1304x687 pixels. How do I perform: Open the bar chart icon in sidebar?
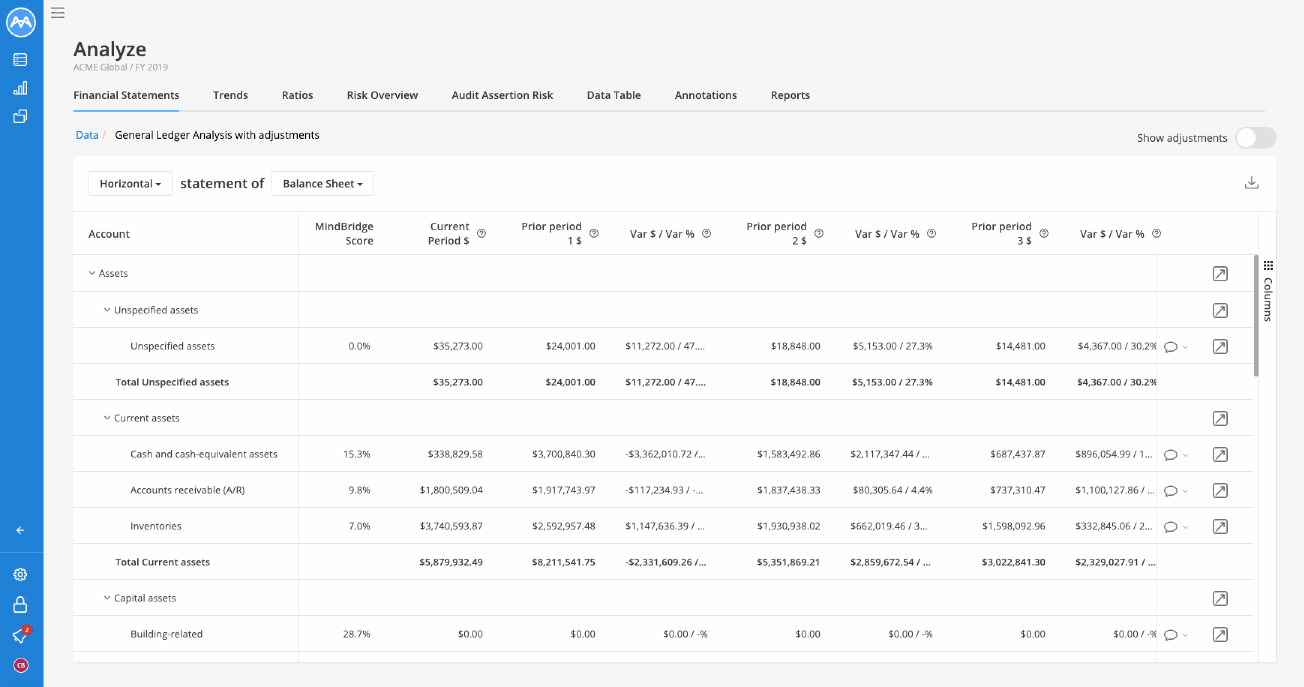point(20,88)
